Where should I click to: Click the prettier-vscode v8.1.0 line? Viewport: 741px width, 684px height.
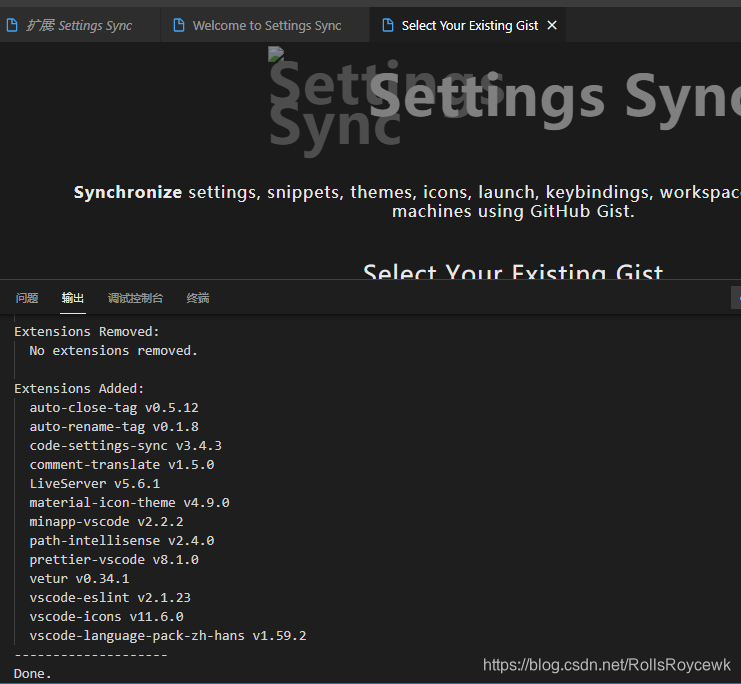(x=114, y=560)
